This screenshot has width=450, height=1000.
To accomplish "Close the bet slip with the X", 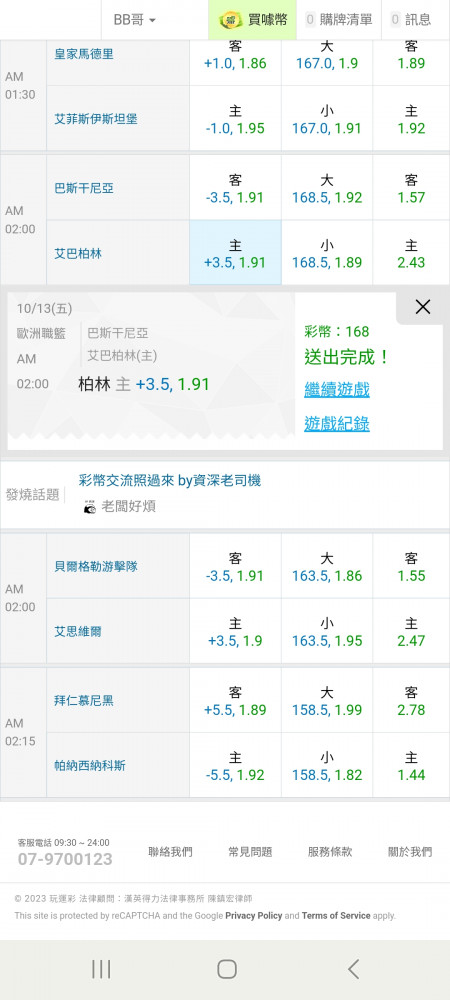I will 423,307.
